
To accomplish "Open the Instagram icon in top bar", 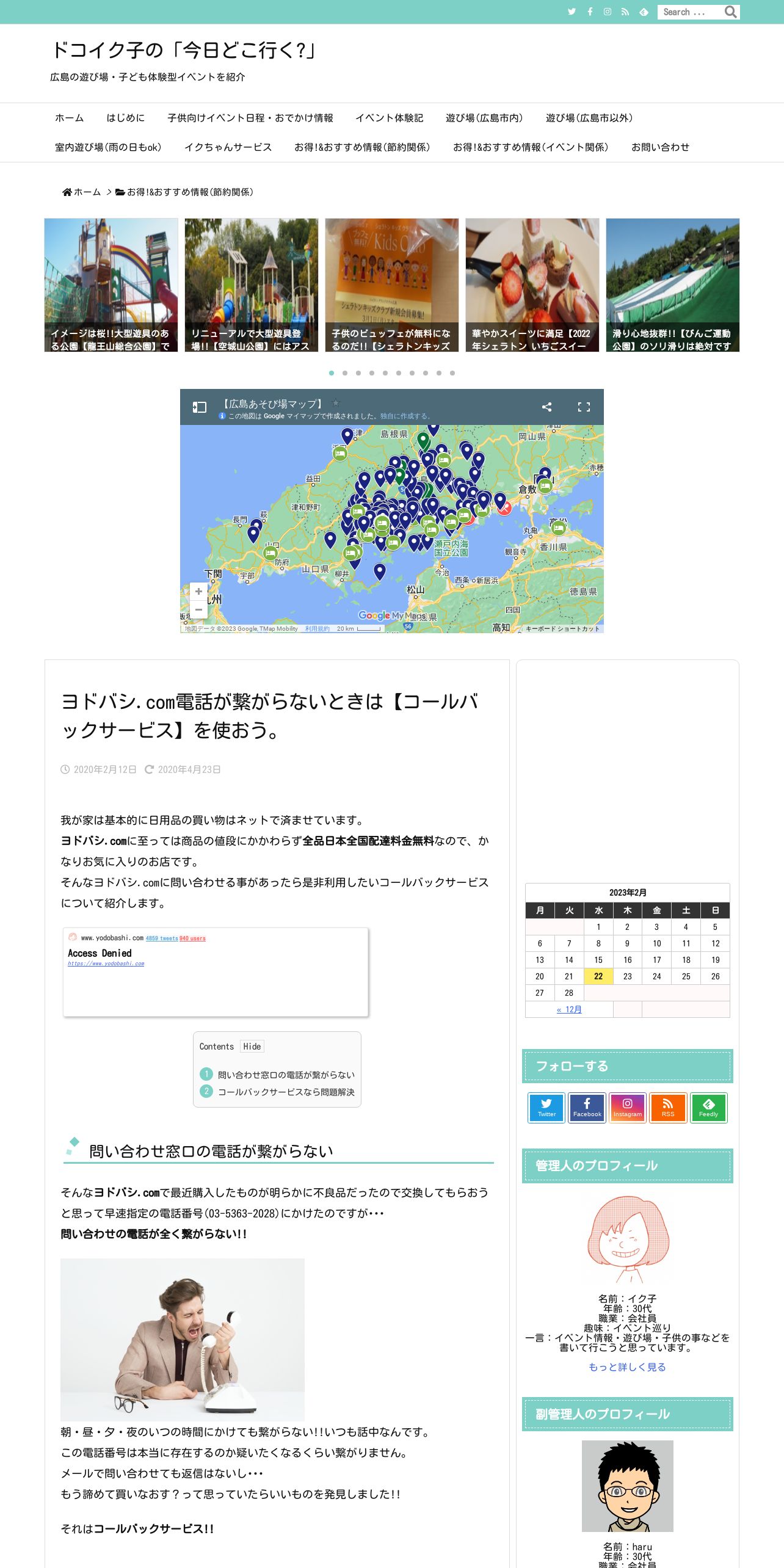I will (x=608, y=12).
